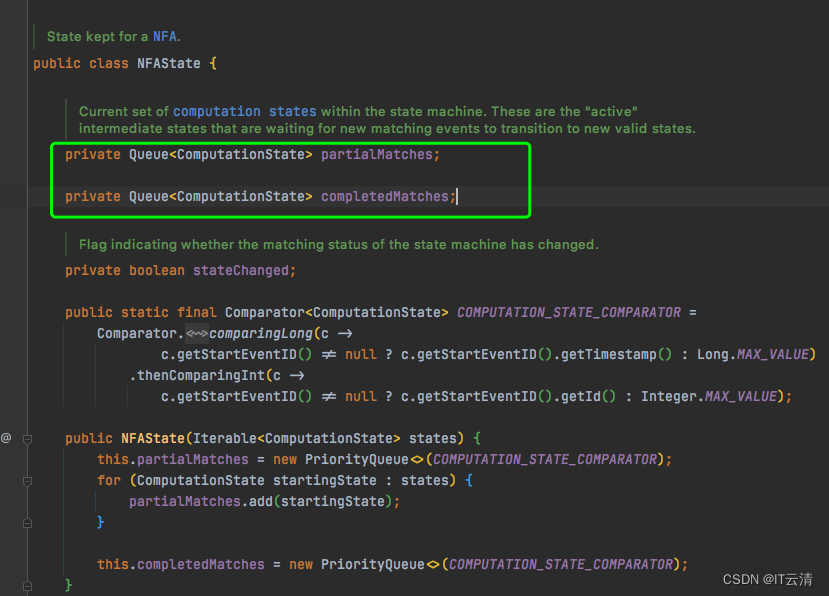The width and height of the screenshot is (829, 596).
Task: Click Integer.MAX_VALUE constant
Action: click(x=709, y=397)
